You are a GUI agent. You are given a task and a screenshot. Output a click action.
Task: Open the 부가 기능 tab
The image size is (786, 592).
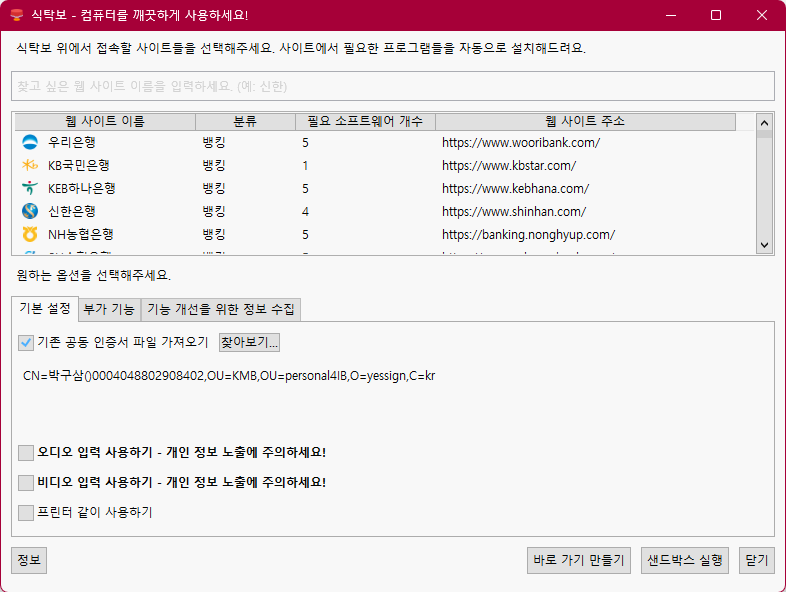click(x=109, y=309)
